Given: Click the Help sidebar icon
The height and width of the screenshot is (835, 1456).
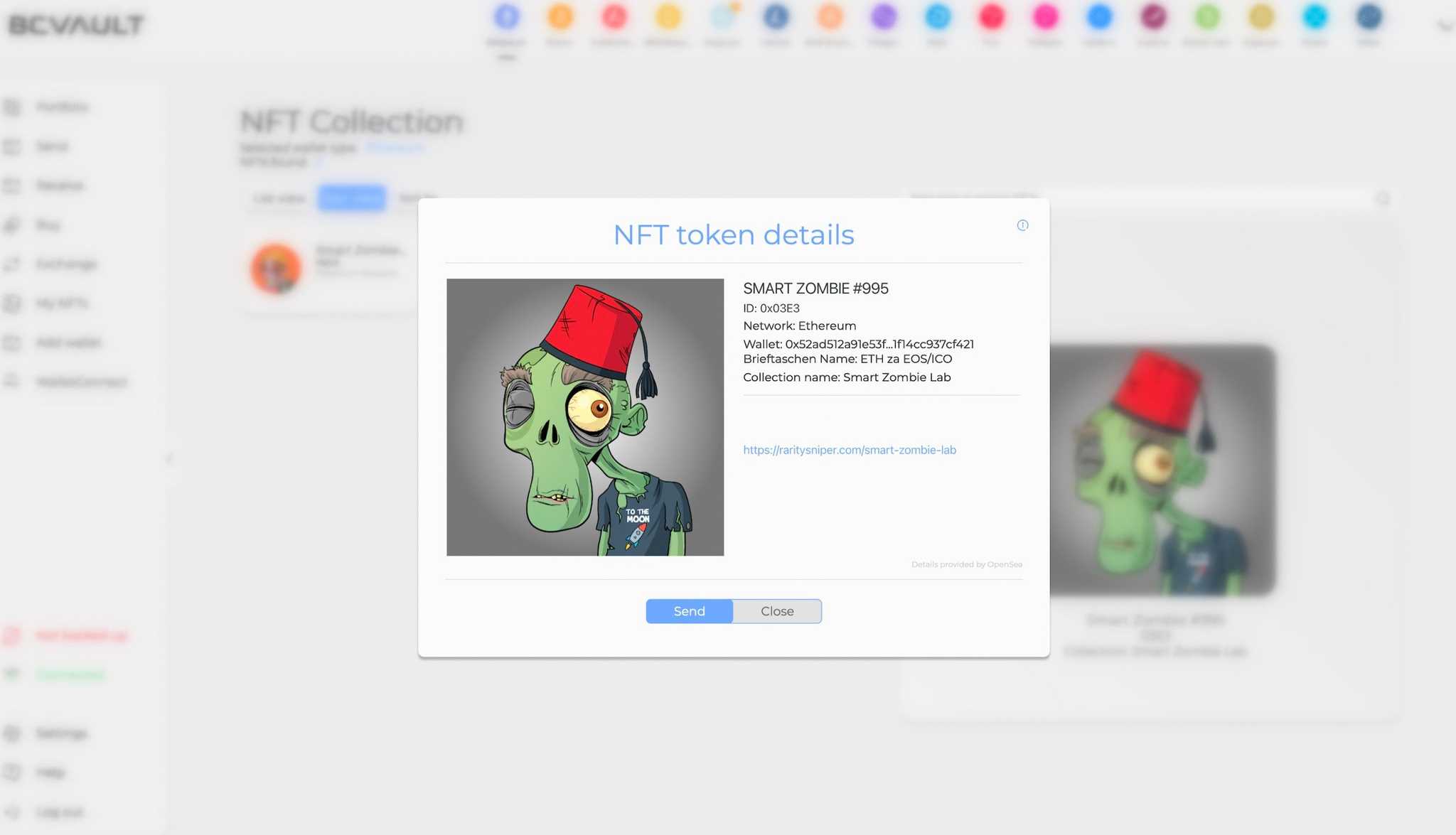Looking at the screenshot, I should [x=12, y=772].
